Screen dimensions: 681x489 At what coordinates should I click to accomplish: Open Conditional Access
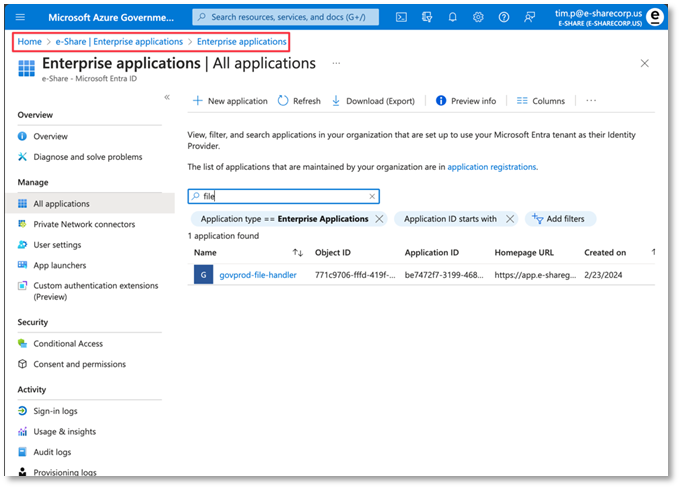(60, 344)
